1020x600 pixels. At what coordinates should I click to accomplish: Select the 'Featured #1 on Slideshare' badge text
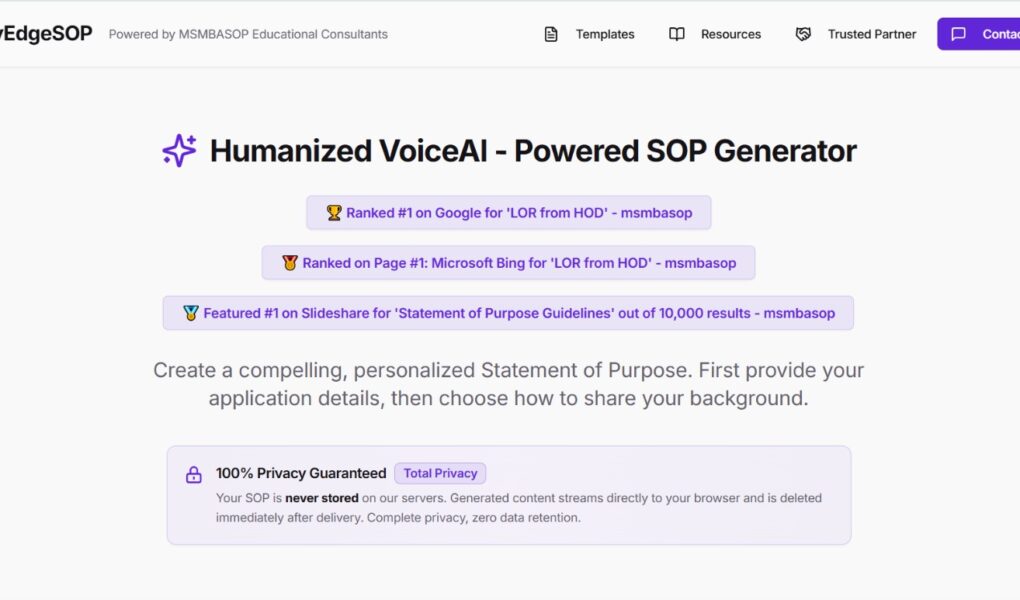tap(519, 313)
